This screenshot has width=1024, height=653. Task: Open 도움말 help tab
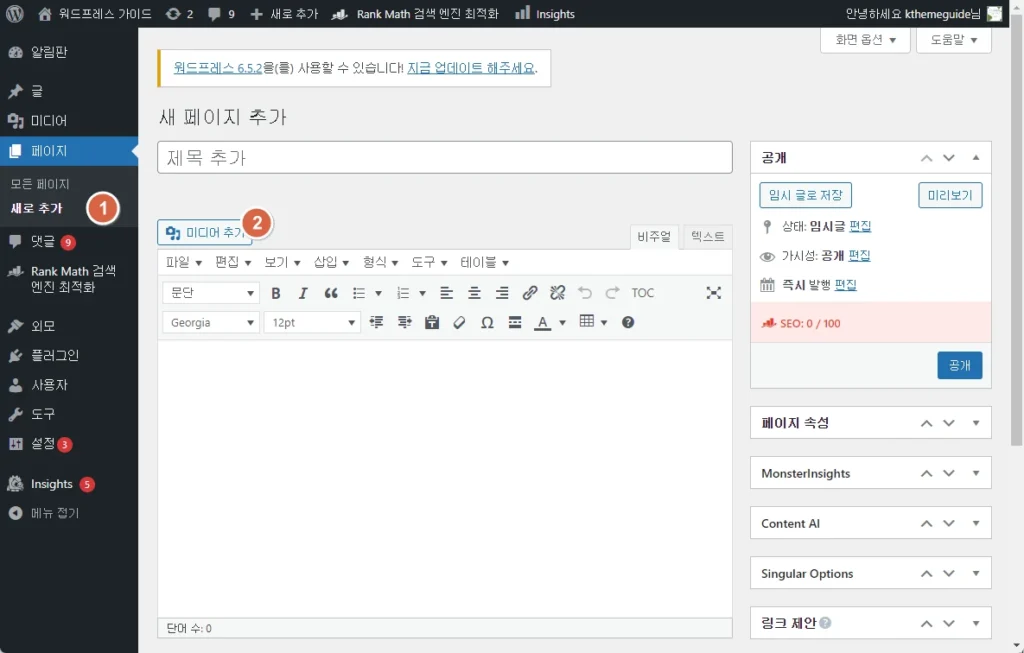[x=953, y=40]
